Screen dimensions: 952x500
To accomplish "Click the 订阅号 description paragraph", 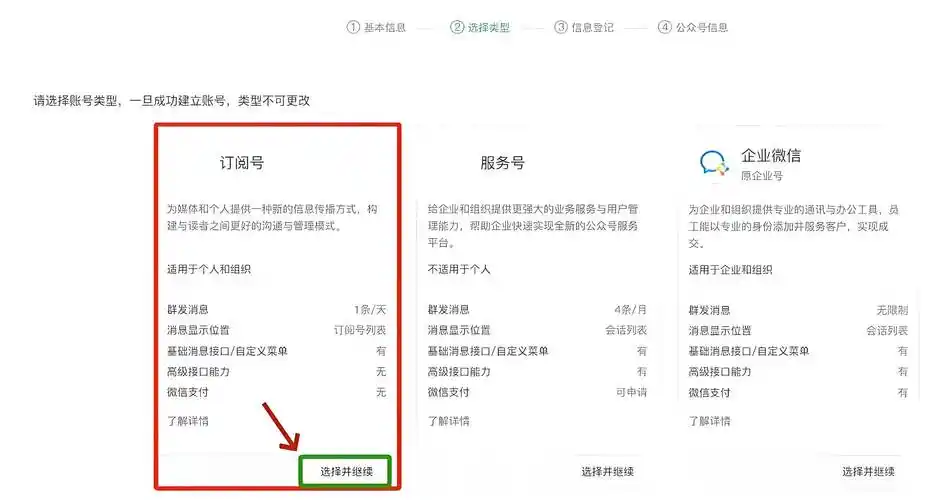I will [272, 217].
